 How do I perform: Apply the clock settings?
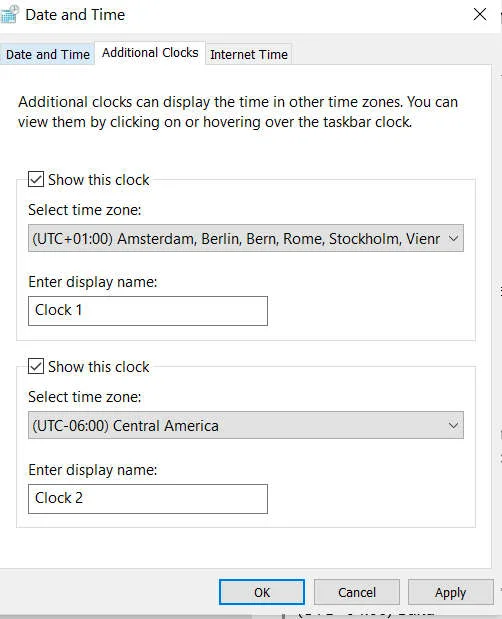[x=451, y=592]
